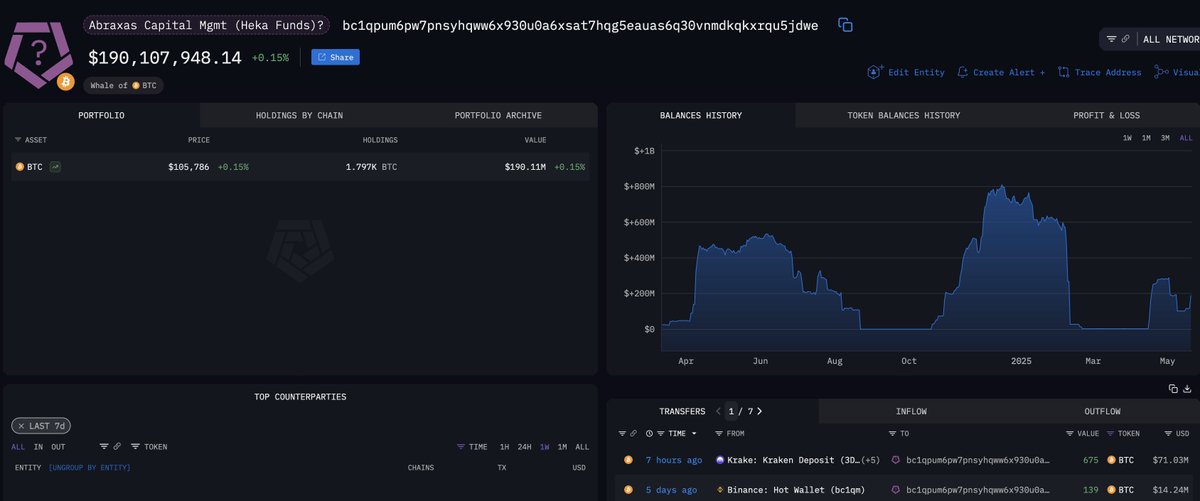1200x501 pixels.
Task: Click the entity avatar with question mark
Action: click(x=38, y=53)
